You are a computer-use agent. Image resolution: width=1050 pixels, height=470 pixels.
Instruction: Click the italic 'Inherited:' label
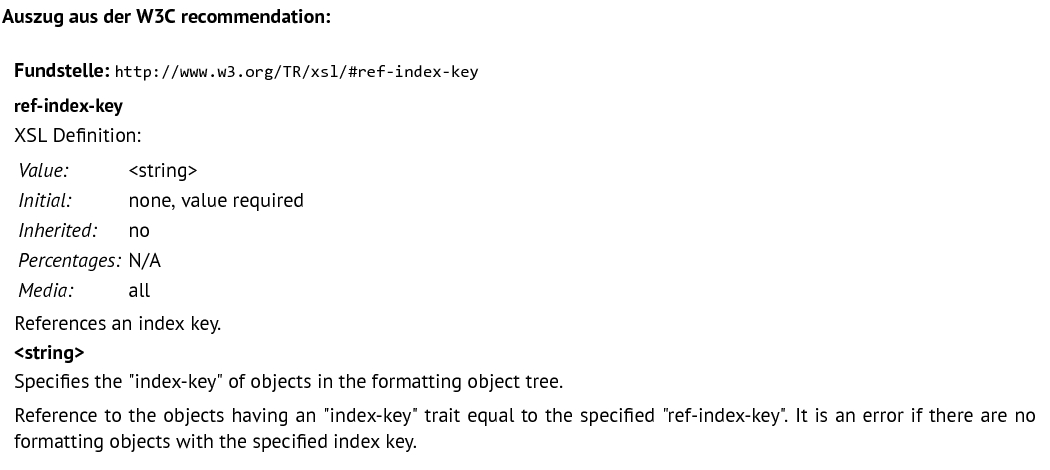point(58,230)
